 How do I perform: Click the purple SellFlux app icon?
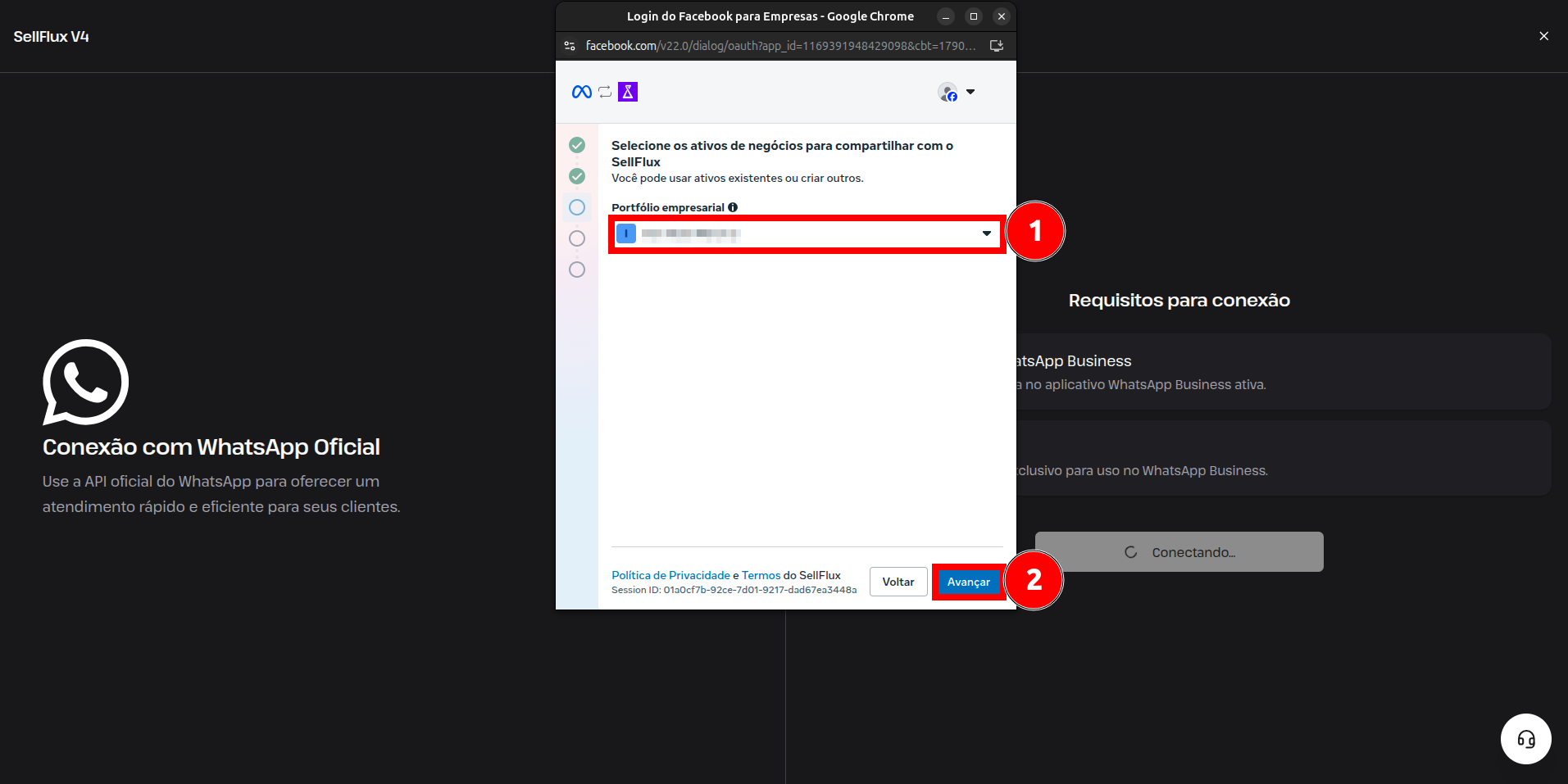[628, 92]
